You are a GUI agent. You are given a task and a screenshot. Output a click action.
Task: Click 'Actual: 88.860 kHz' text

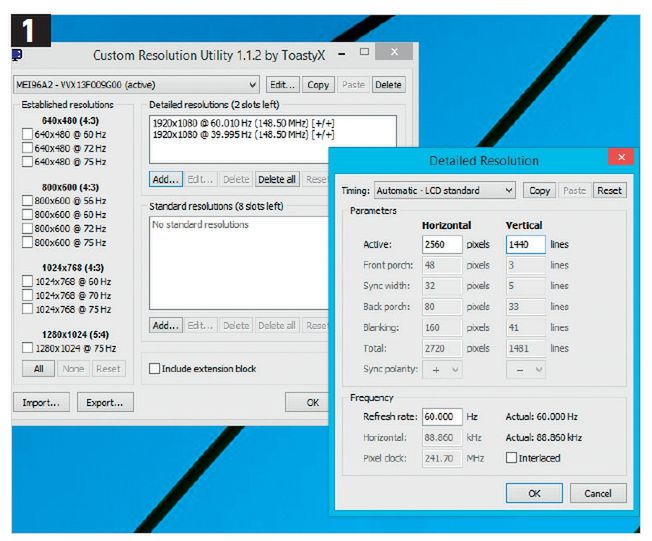point(543,437)
